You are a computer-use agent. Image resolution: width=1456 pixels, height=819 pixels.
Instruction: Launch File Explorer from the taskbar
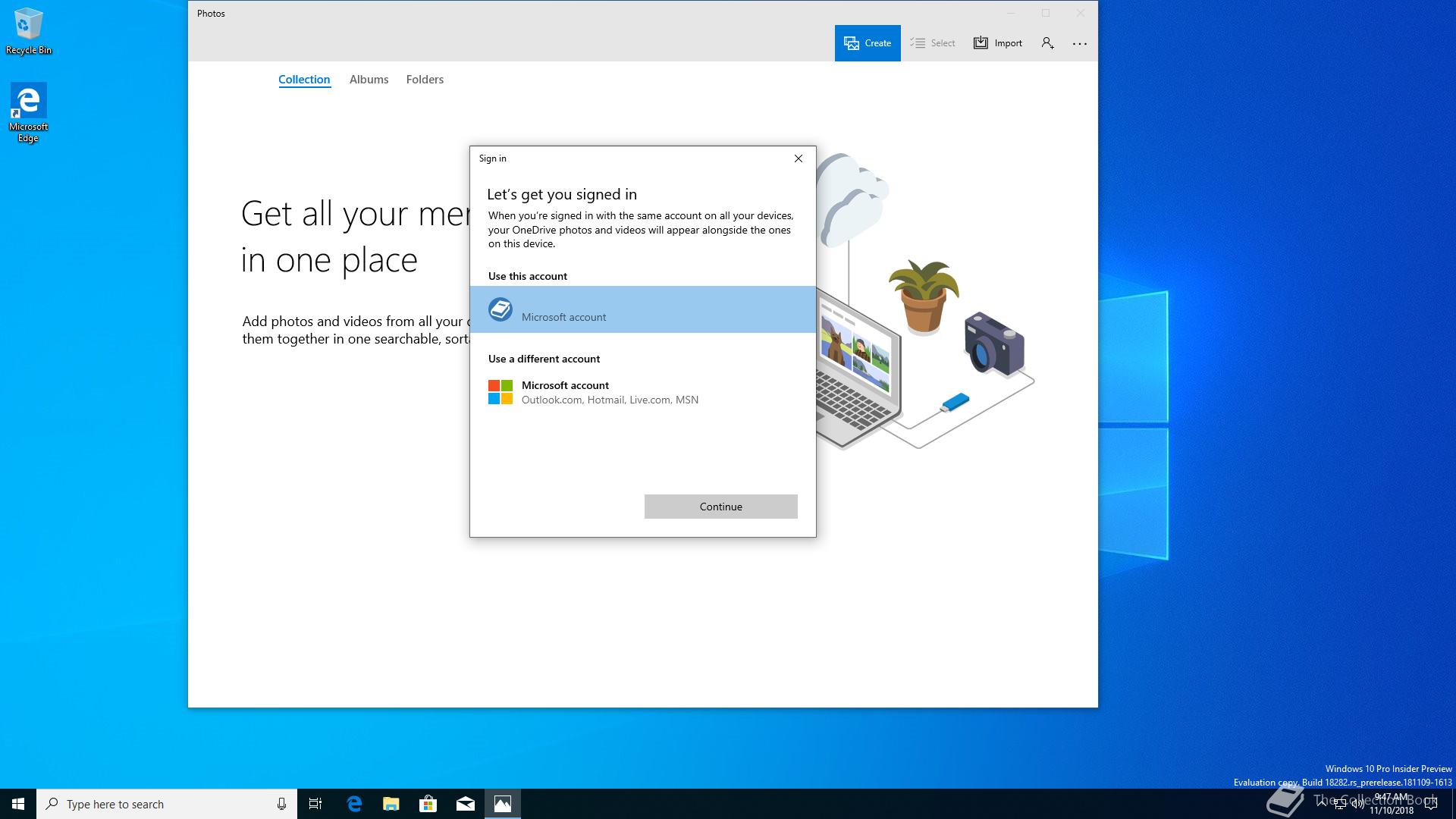click(x=391, y=804)
